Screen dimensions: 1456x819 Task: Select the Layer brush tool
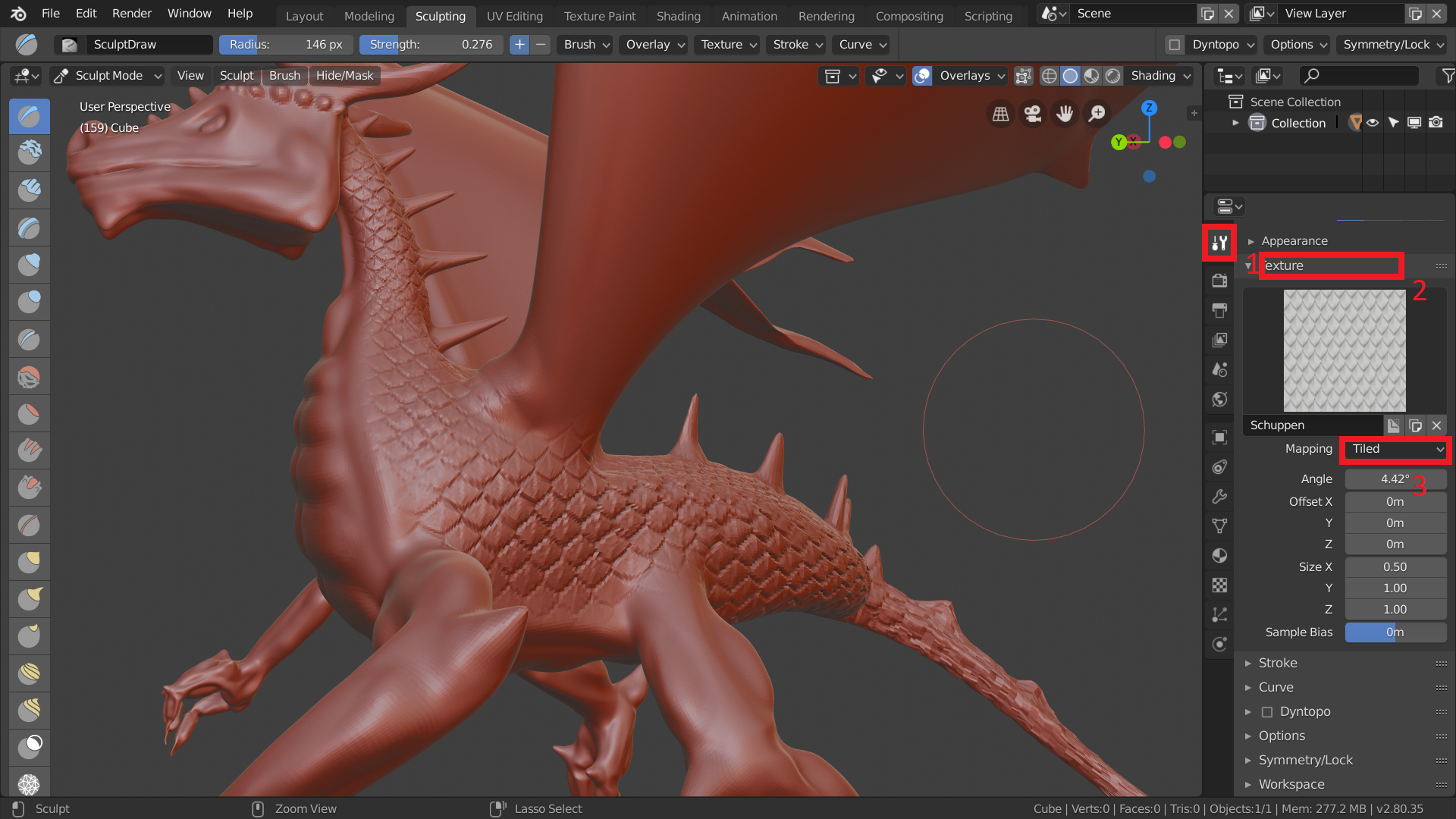[x=30, y=227]
